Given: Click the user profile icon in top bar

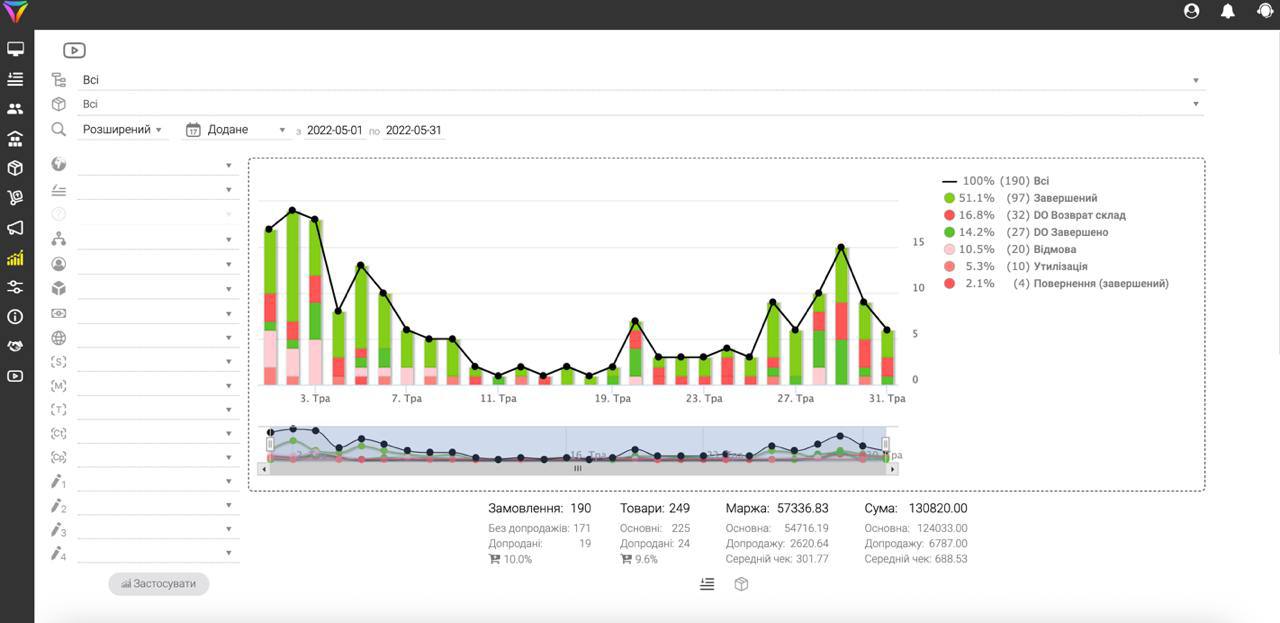Looking at the screenshot, I should tap(1190, 10).
